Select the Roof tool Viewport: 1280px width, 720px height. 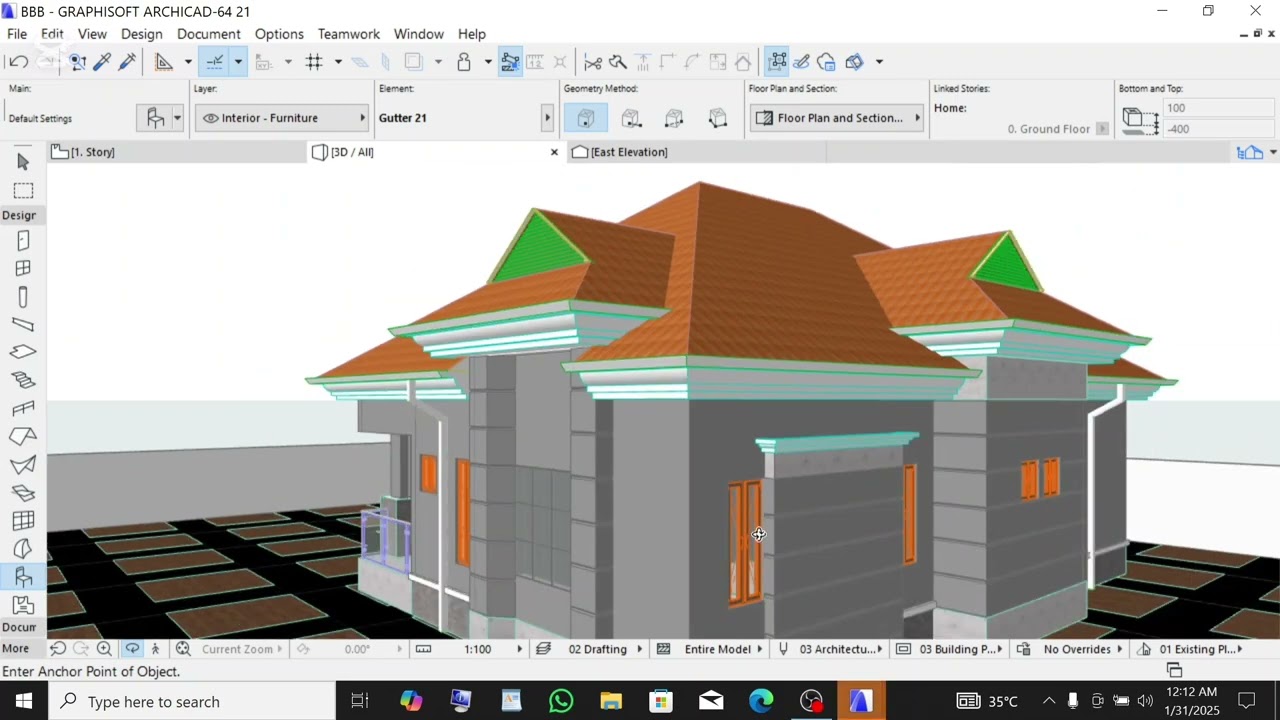23,437
